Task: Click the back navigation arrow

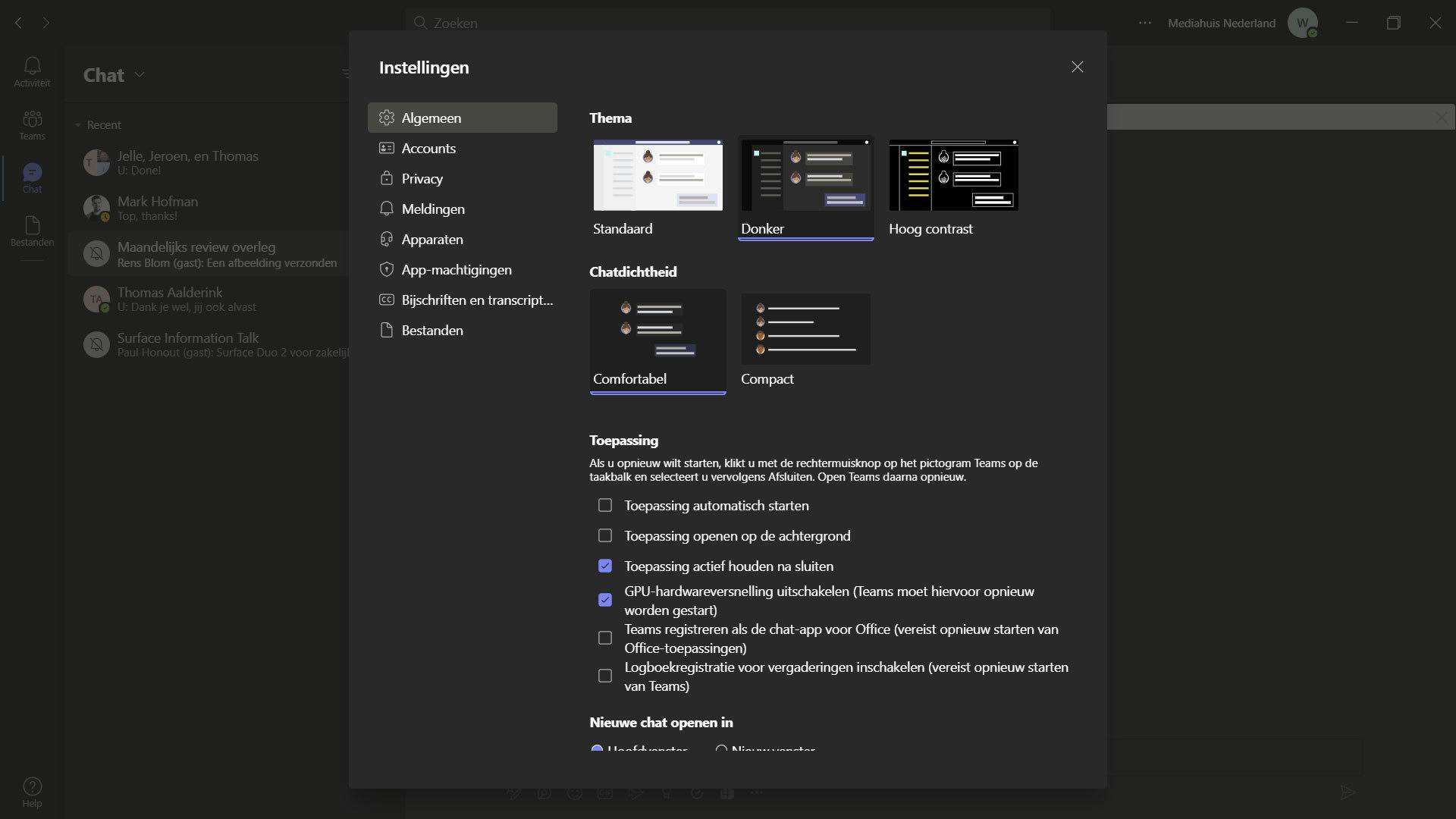Action: click(x=19, y=23)
